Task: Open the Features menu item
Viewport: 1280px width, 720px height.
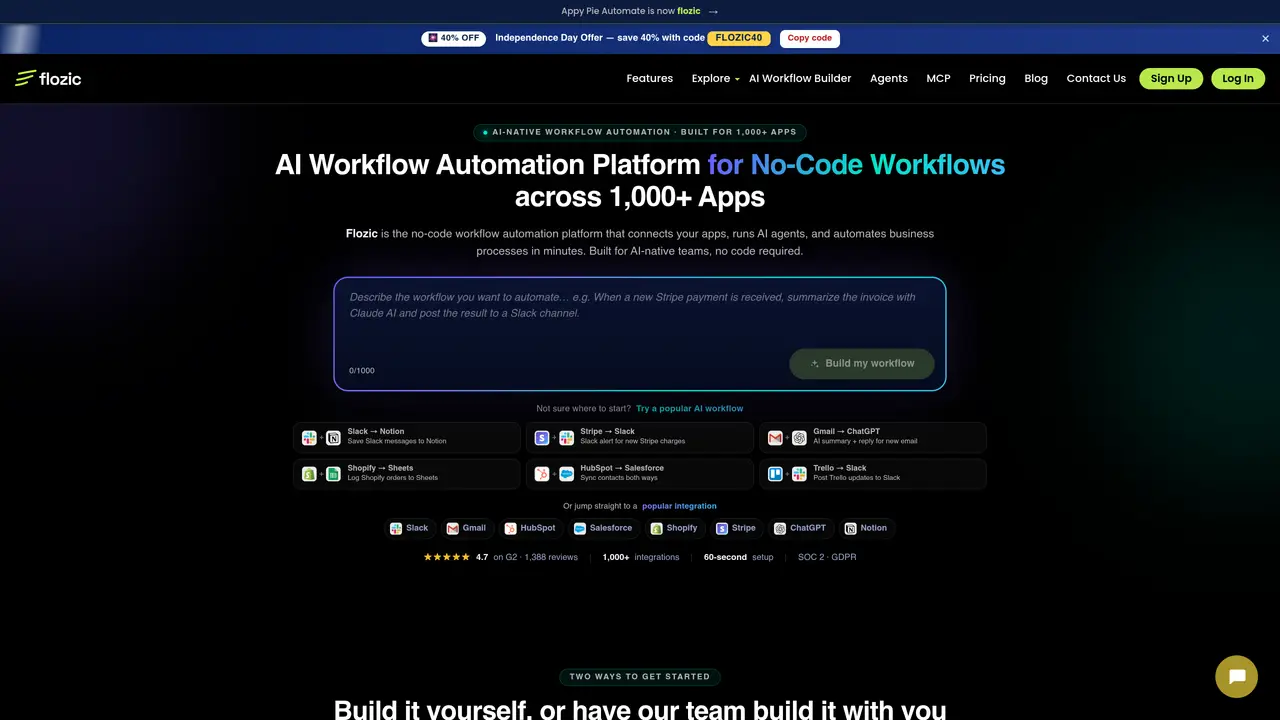Action: pyautogui.click(x=650, y=78)
